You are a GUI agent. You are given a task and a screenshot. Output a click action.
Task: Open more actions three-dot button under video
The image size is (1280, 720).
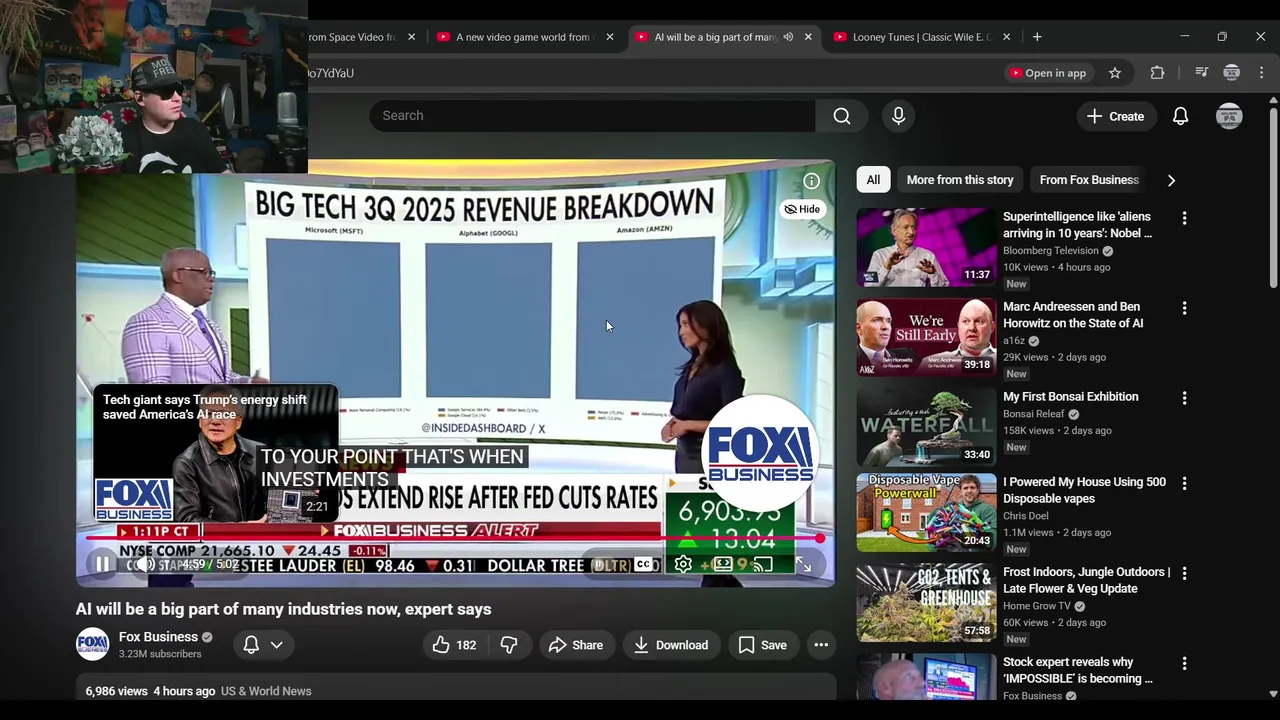pyautogui.click(x=821, y=645)
